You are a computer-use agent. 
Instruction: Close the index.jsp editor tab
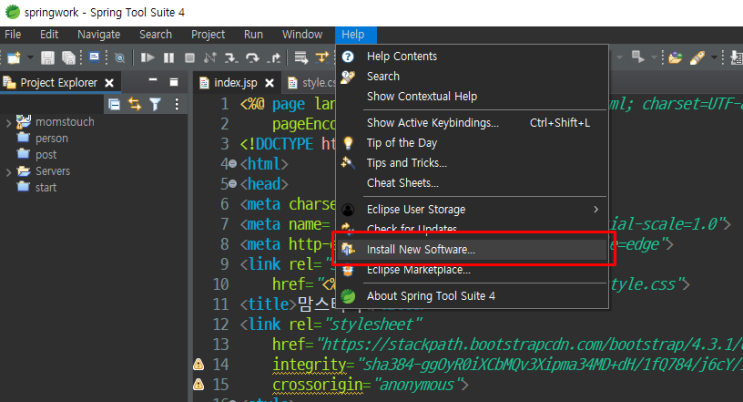click(269, 83)
